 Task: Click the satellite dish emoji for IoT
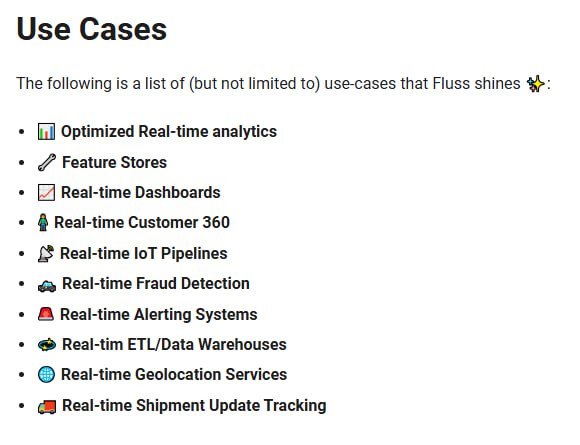pos(46,254)
